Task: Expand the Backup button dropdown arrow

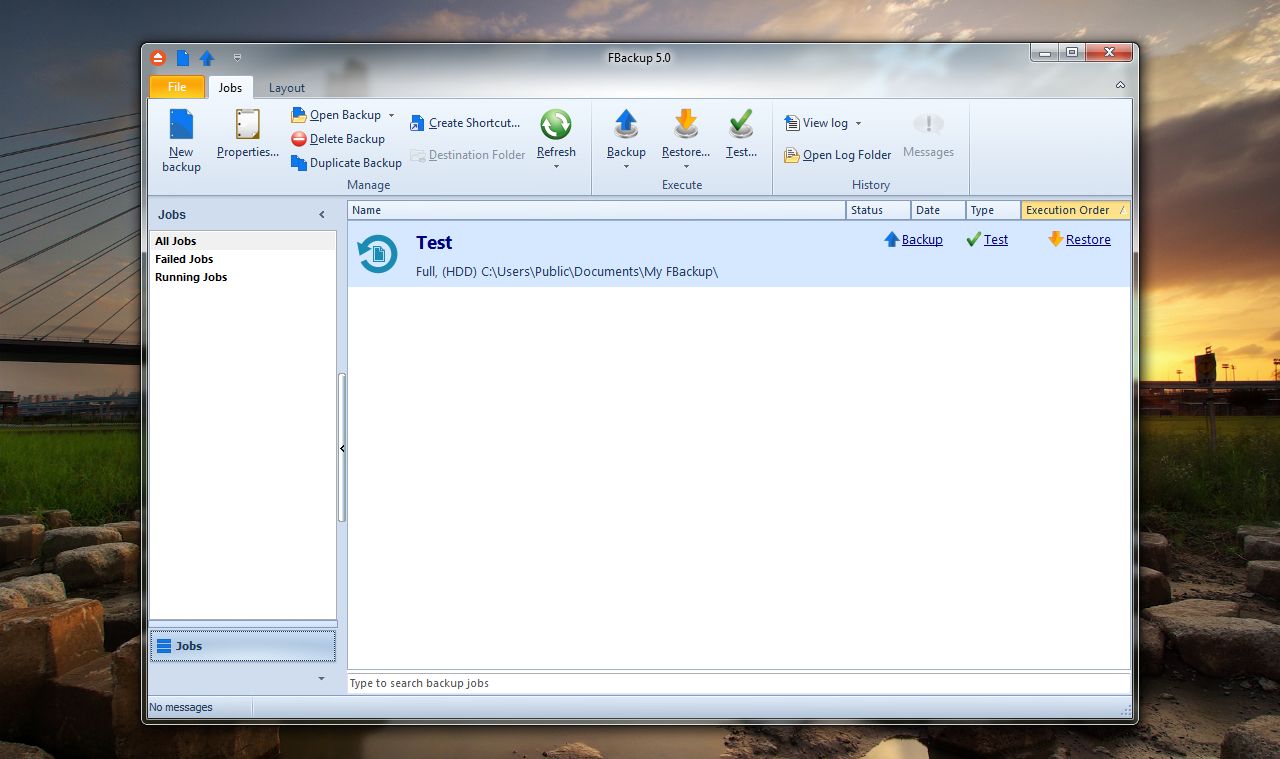Action: tap(626, 166)
